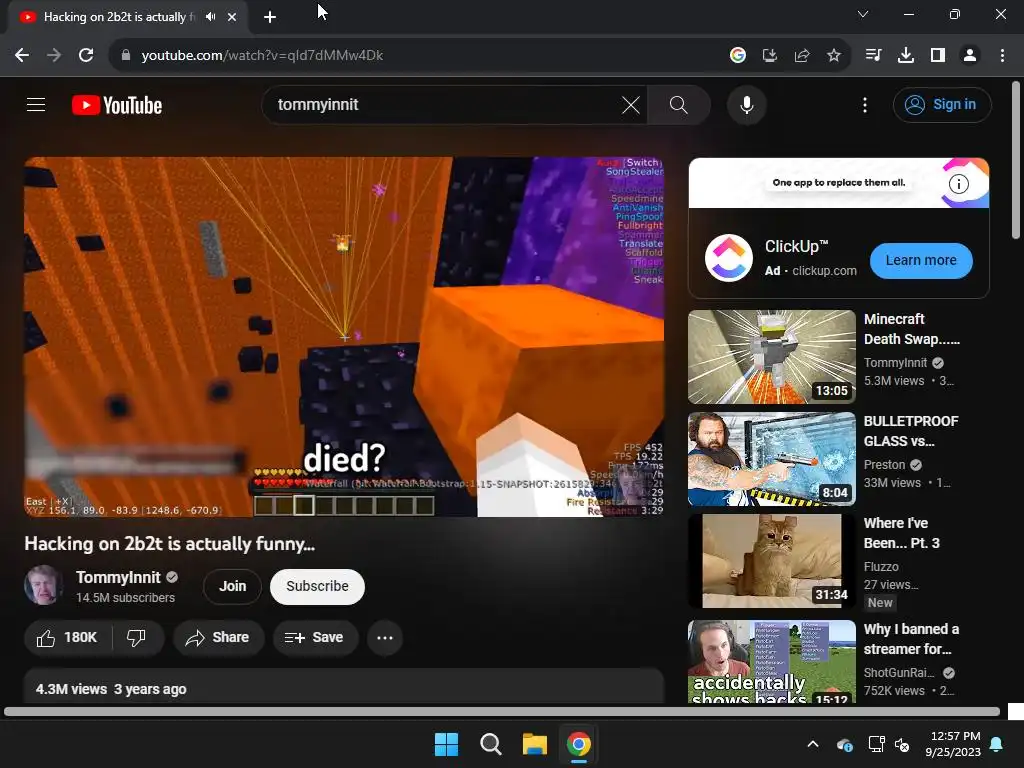Go back to the previous page
The width and height of the screenshot is (1024, 768).
coord(22,56)
